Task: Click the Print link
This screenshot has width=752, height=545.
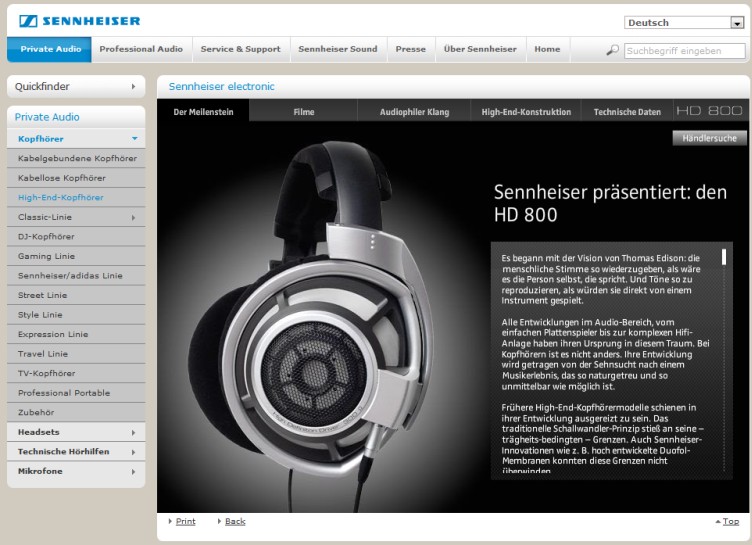Action: (185, 521)
